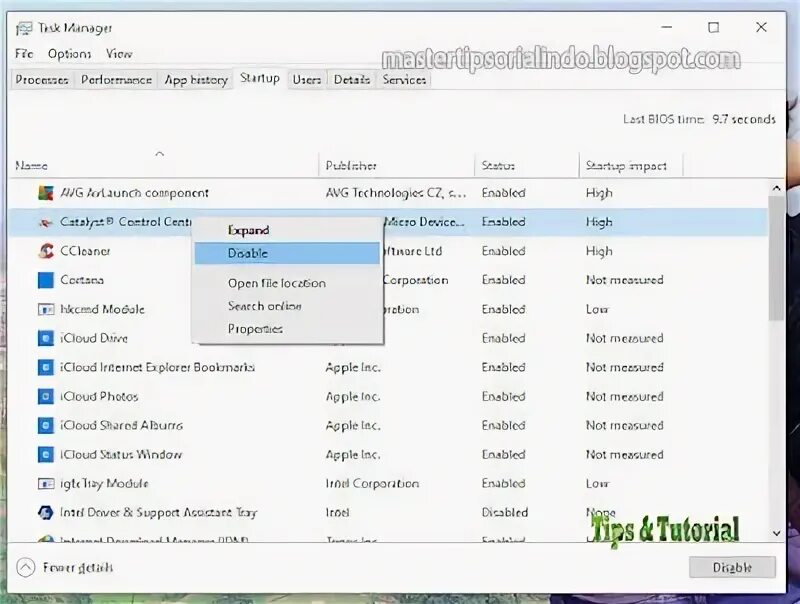Click the scrollbar down arrow
The height and width of the screenshot is (604, 800).
tap(776, 533)
